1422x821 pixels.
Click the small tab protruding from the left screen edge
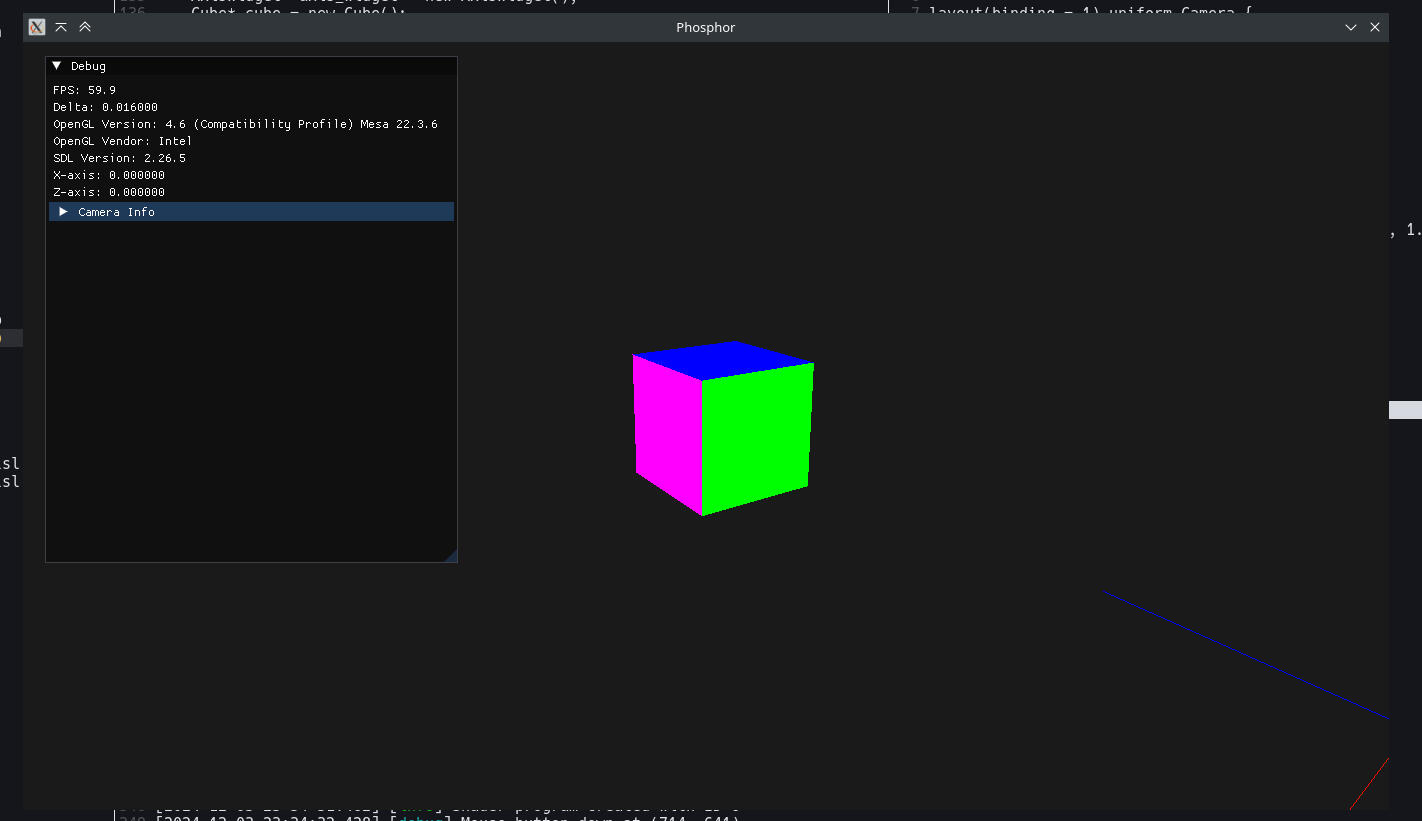click(x=10, y=337)
